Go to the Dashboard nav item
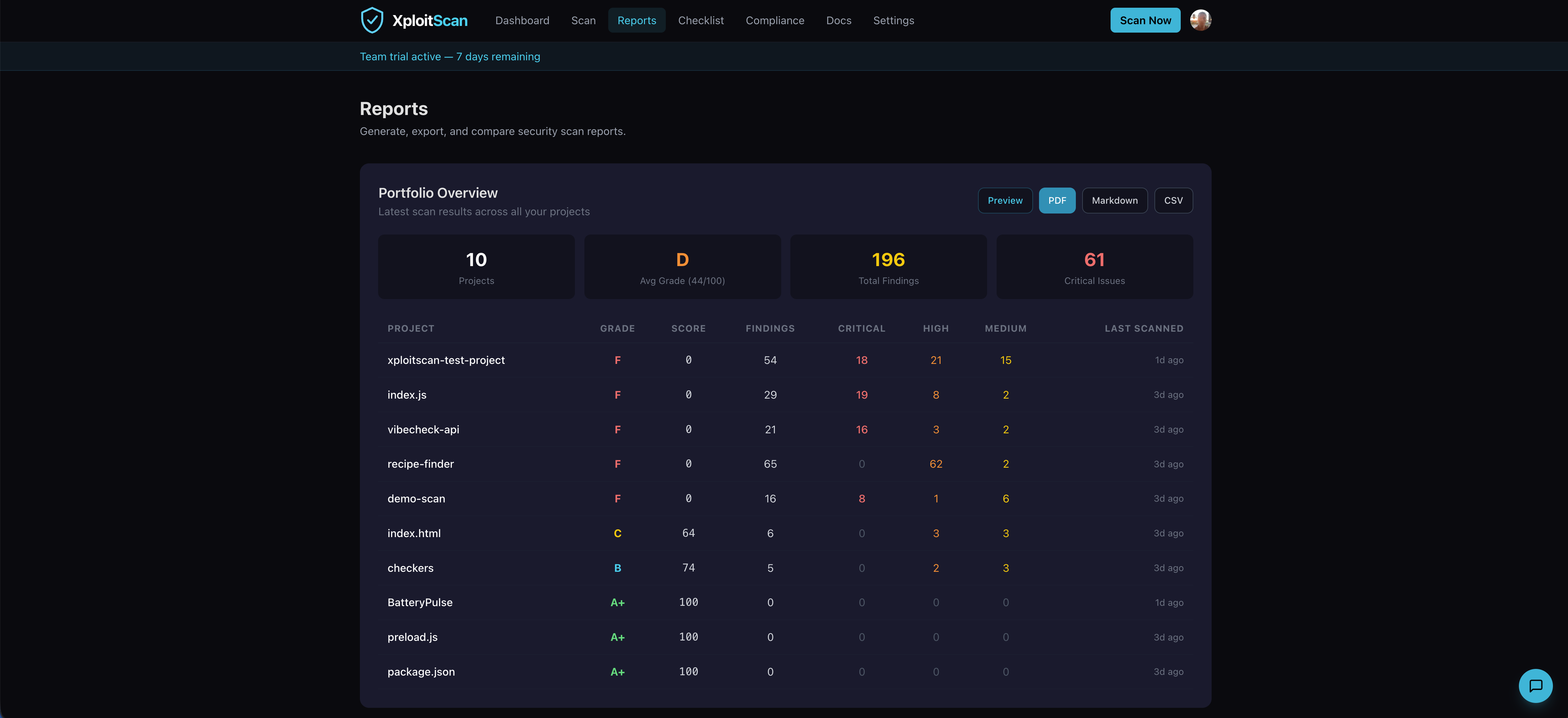1568x718 pixels. click(522, 21)
